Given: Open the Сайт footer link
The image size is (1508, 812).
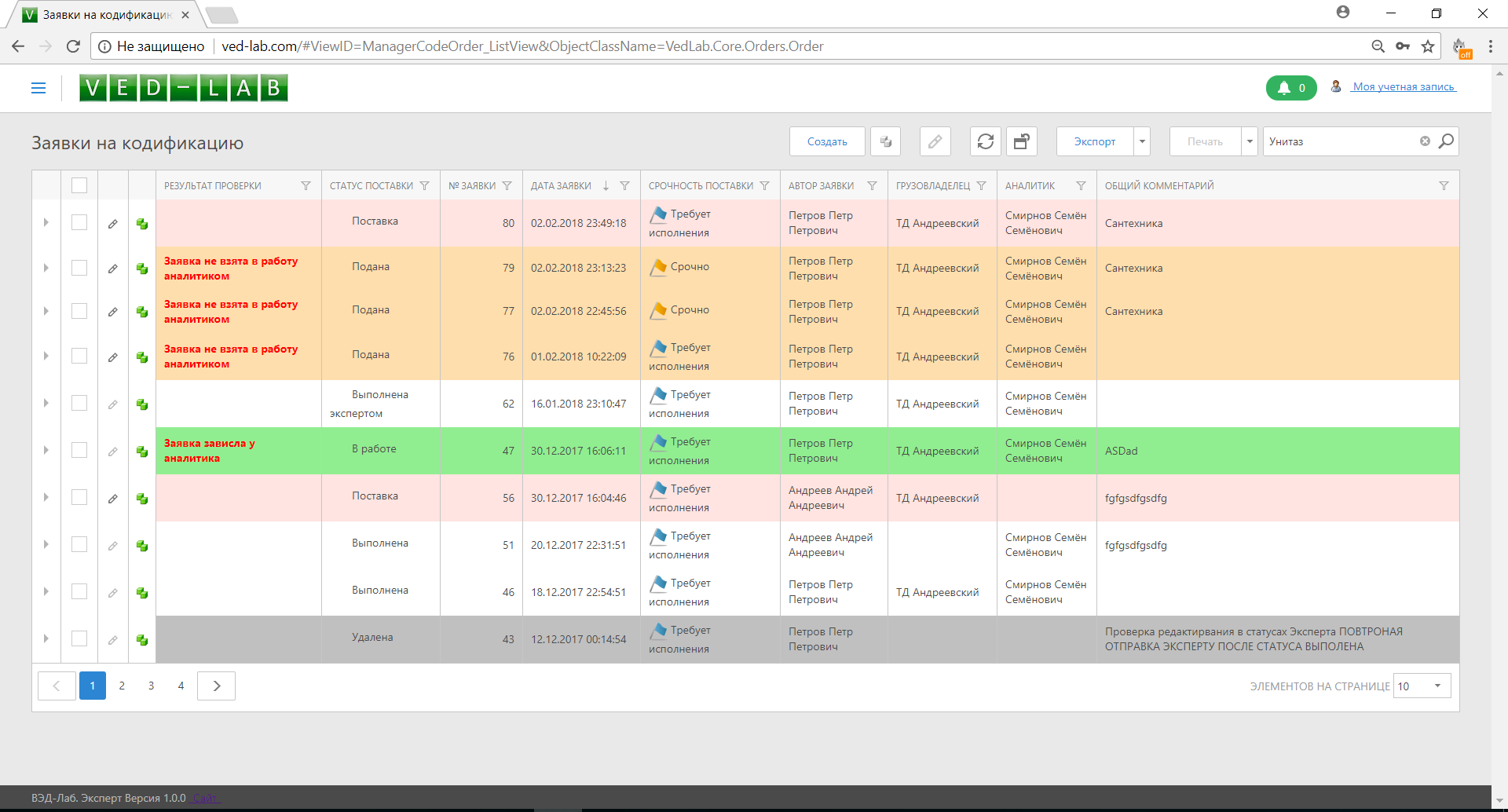Looking at the screenshot, I should [x=205, y=798].
